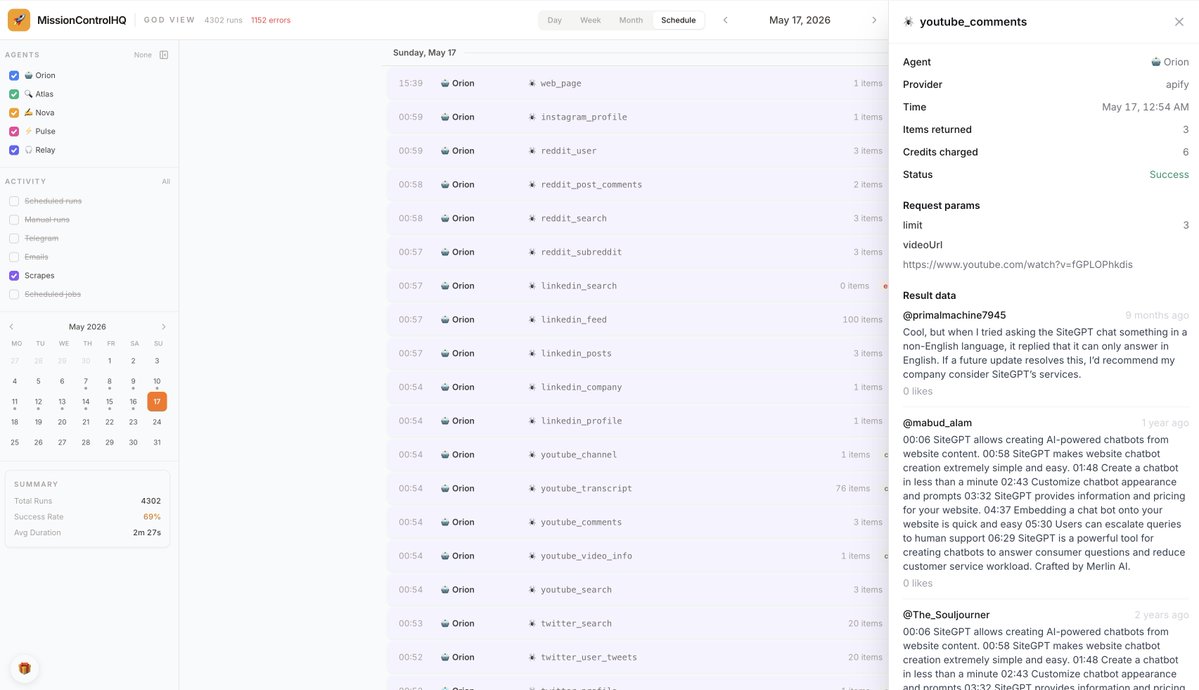Viewport: 1199px width, 690px height.
Task: Uncheck the Pulse agent checkbox
Action: click(14, 132)
